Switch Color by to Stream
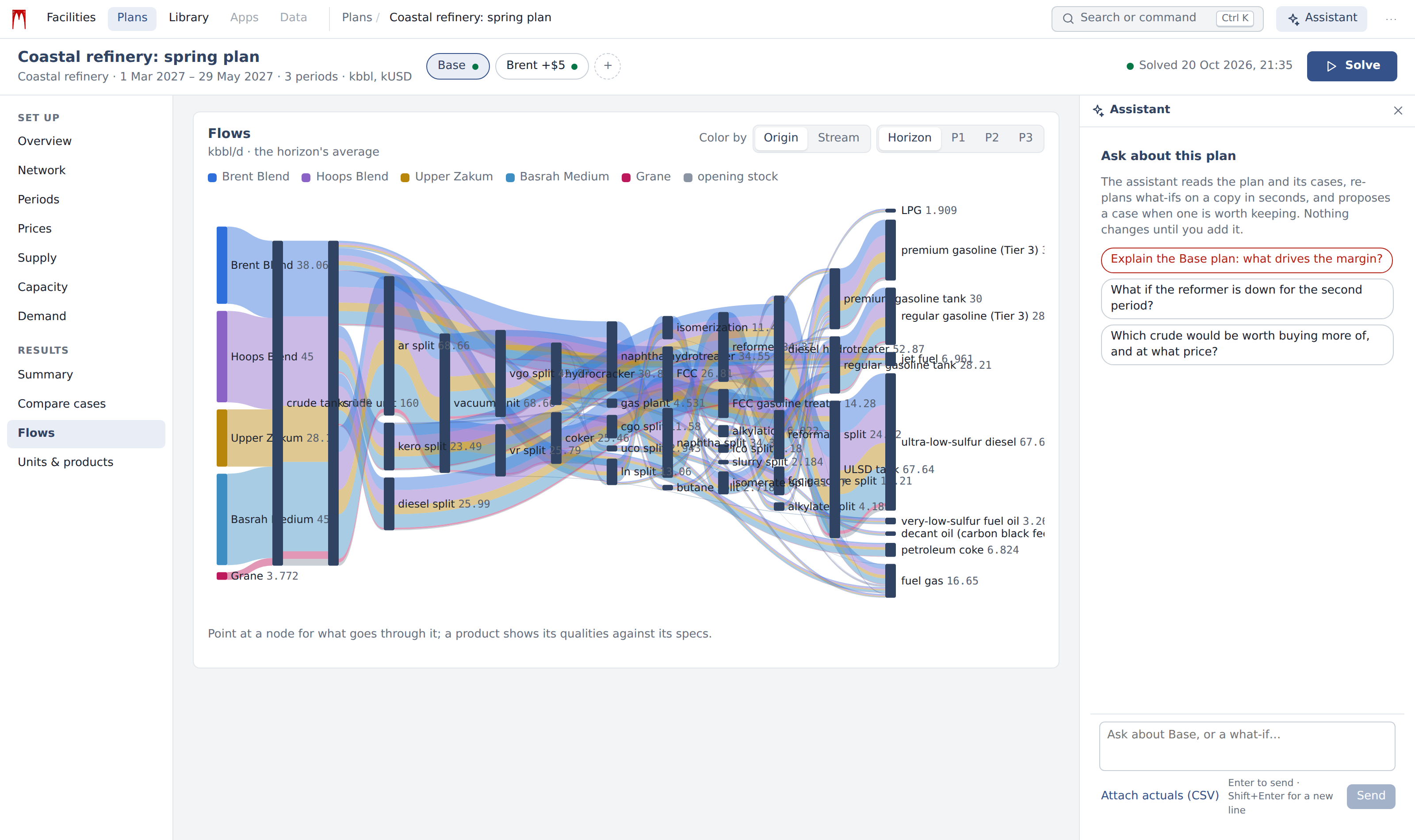1415x840 pixels. click(x=838, y=138)
